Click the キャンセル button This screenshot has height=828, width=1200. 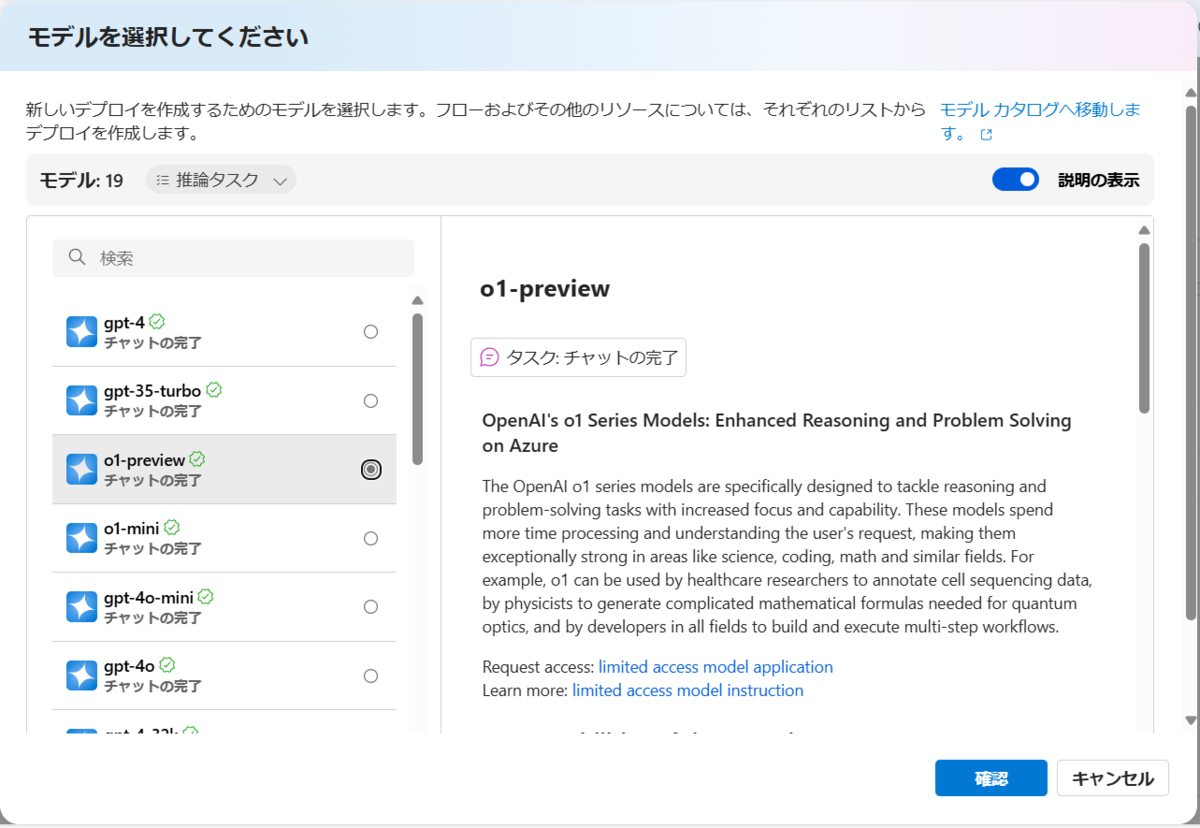point(1113,779)
